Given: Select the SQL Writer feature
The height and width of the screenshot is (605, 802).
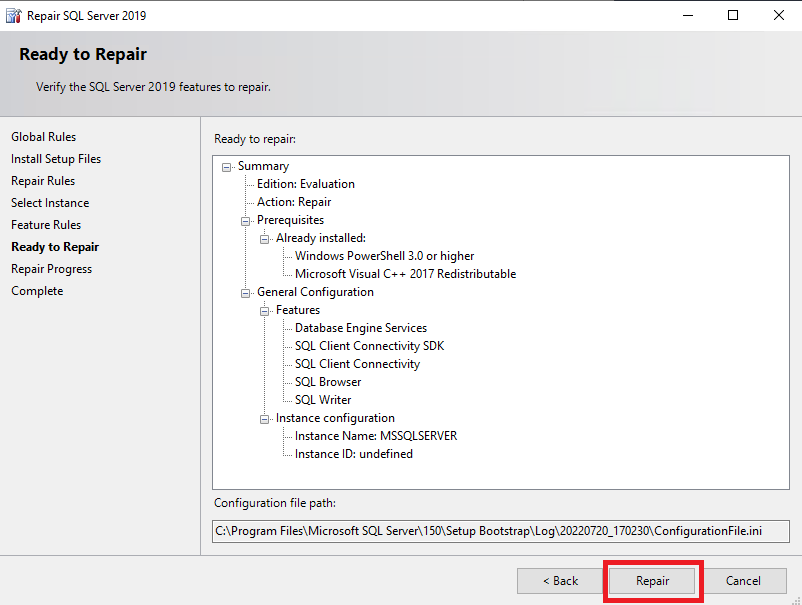Looking at the screenshot, I should 323,400.
